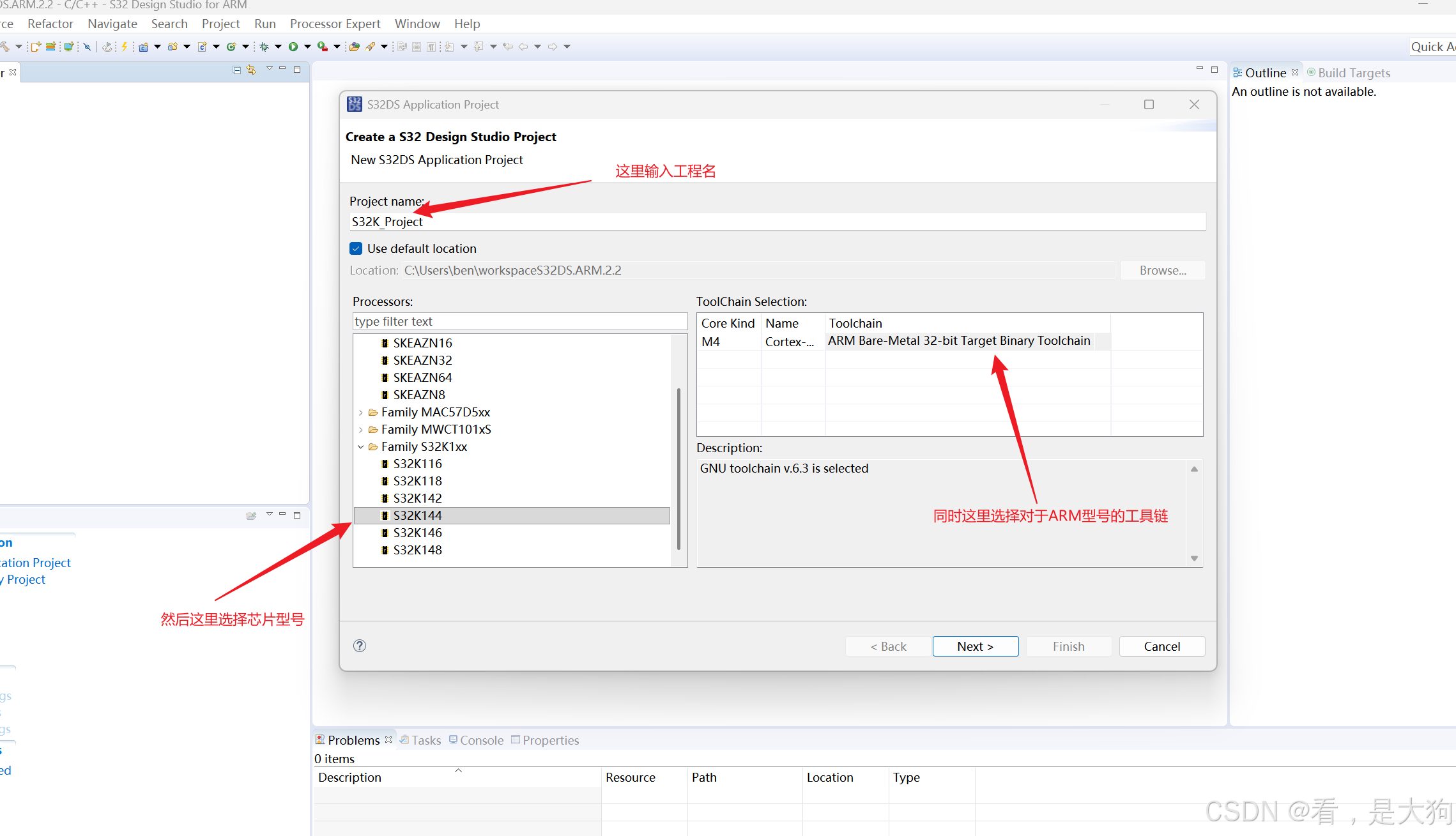The width and height of the screenshot is (1456, 836).
Task: Click the yellow lightning bolt toolbar icon
Action: click(x=125, y=47)
